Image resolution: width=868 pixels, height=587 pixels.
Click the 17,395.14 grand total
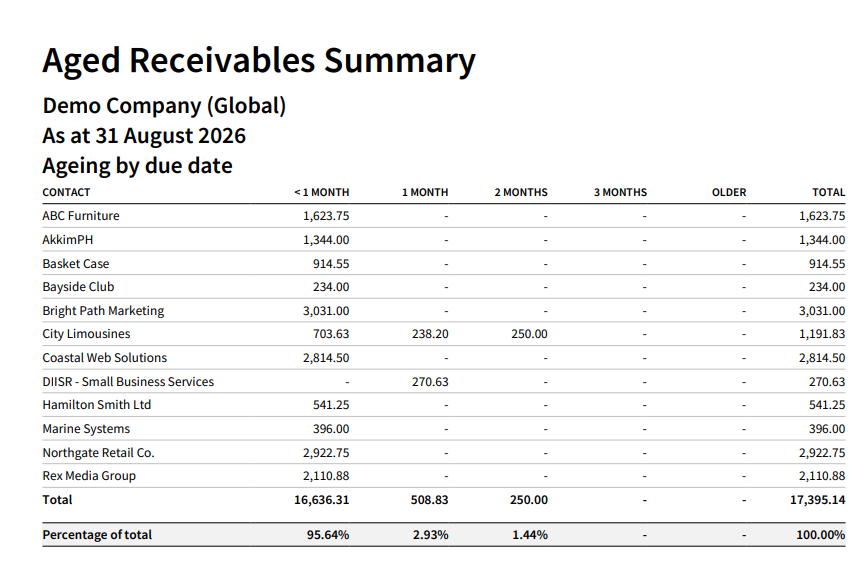(x=818, y=500)
